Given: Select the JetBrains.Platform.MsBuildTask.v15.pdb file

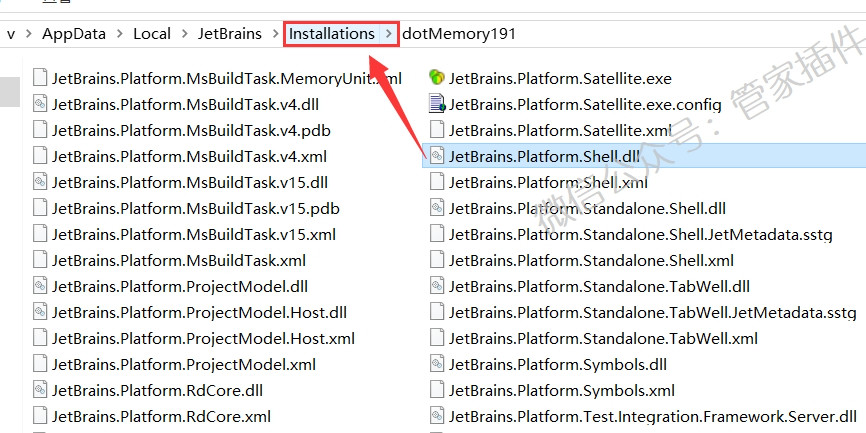Looking at the screenshot, I should click(x=196, y=209).
